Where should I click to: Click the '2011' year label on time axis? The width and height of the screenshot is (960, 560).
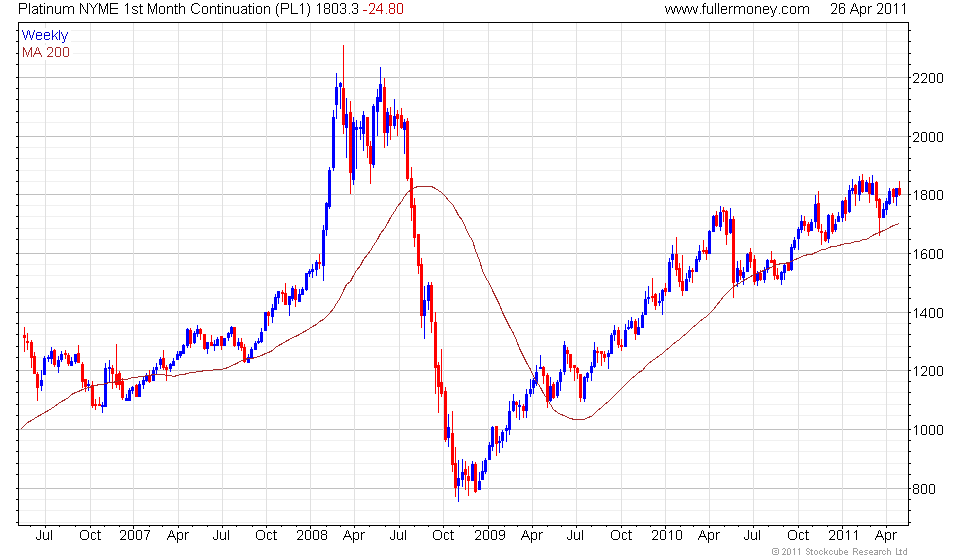pyautogui.click(x=844, y=536)
